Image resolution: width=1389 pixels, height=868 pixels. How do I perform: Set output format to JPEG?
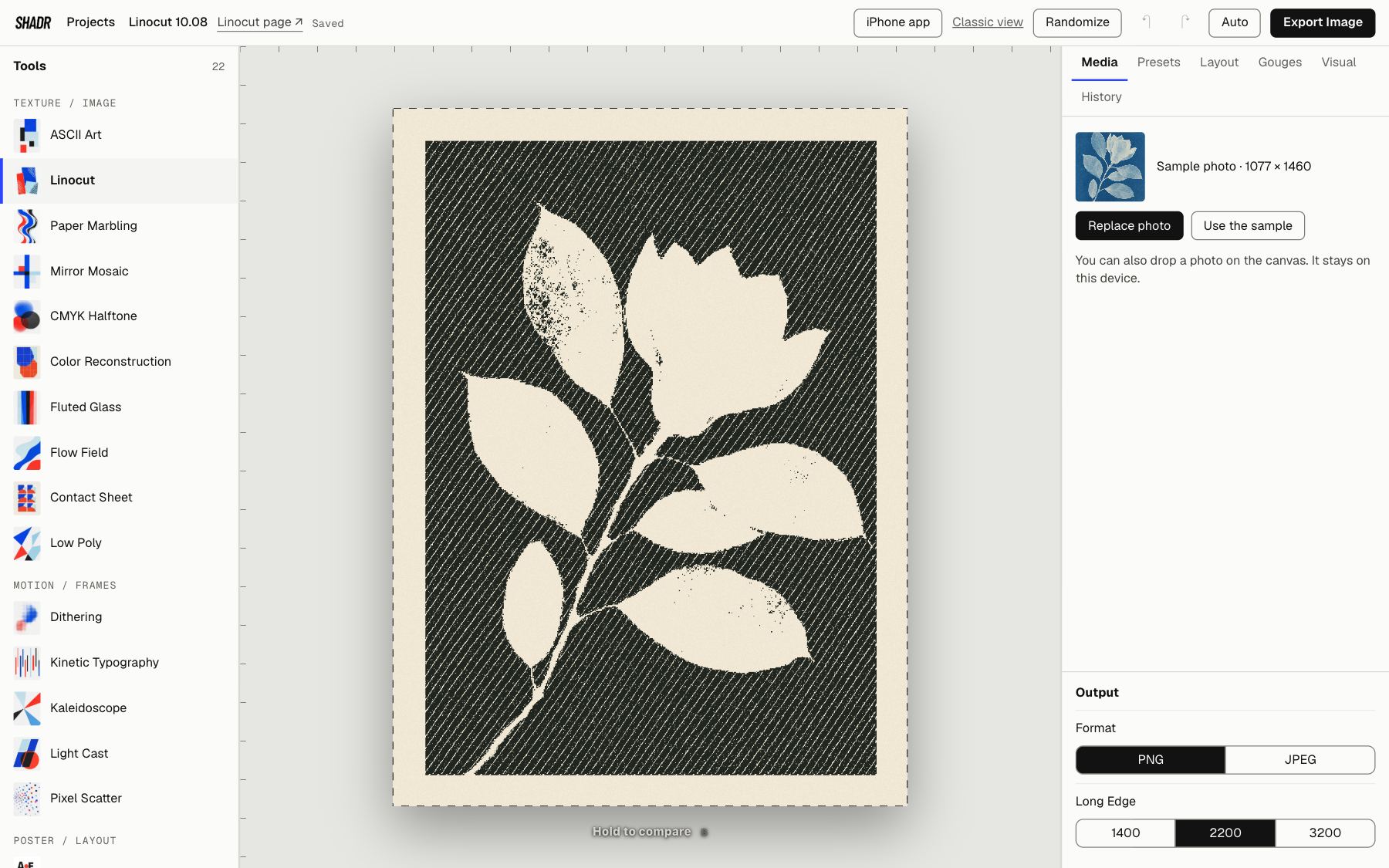pos(1300,760)
